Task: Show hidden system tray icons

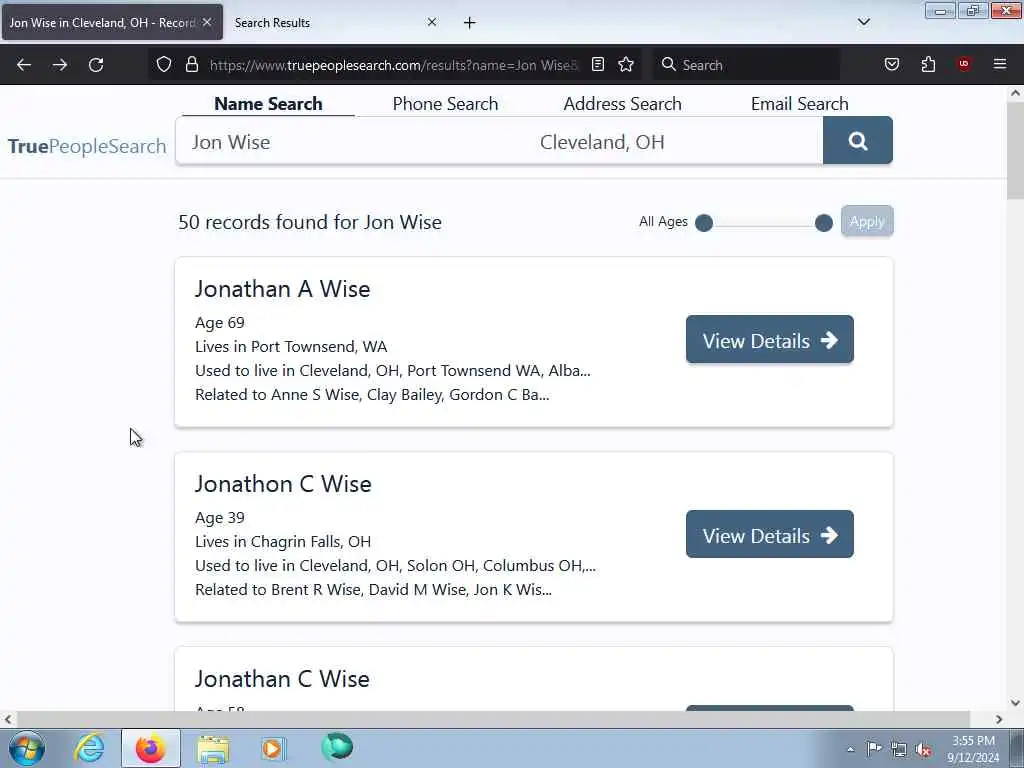Action: pos(850,750)
